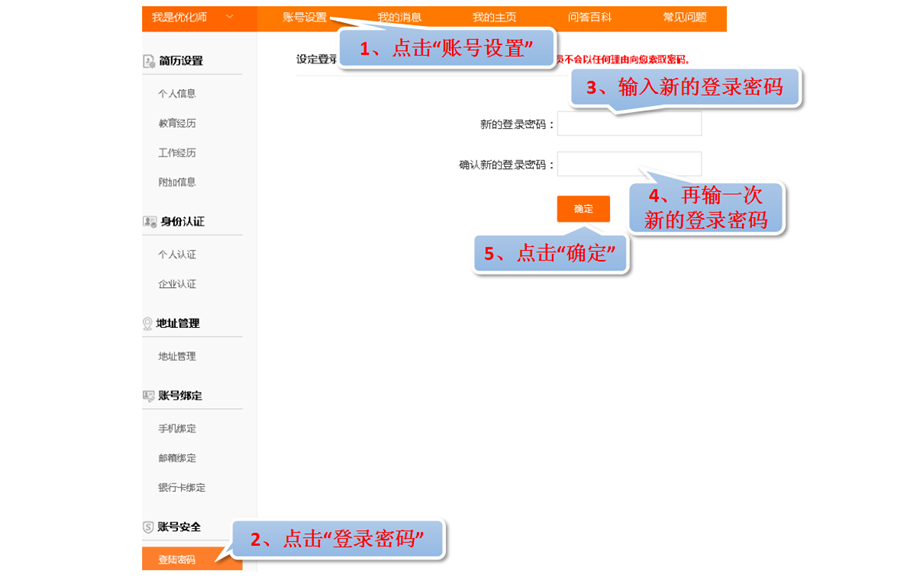
Task: Go to 工作经历 in the sidebar
Action: (177, 153)
